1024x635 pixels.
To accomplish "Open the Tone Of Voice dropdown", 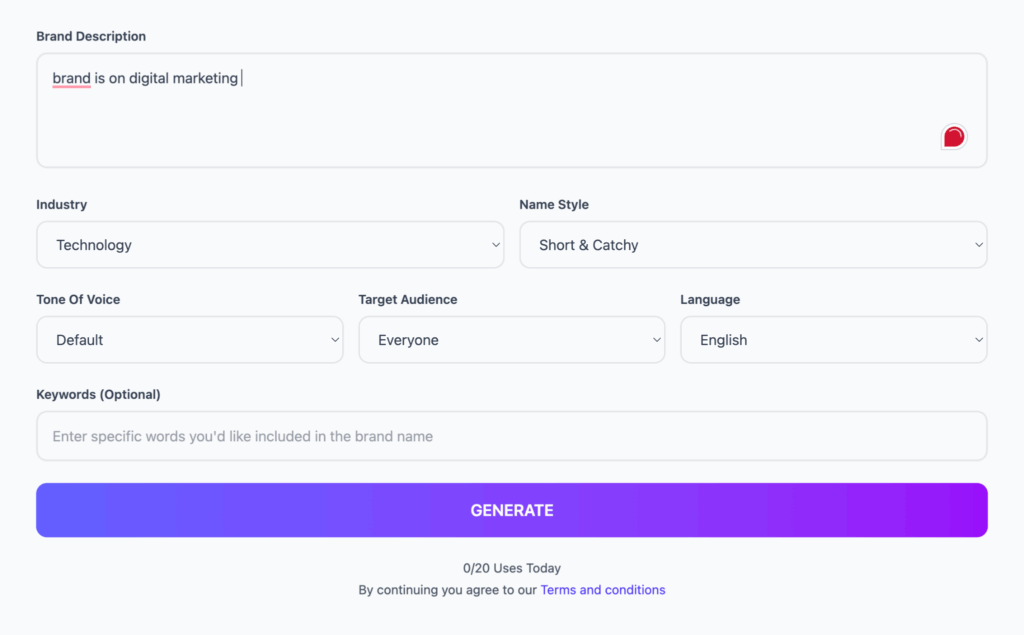I will tap(190, 340).
